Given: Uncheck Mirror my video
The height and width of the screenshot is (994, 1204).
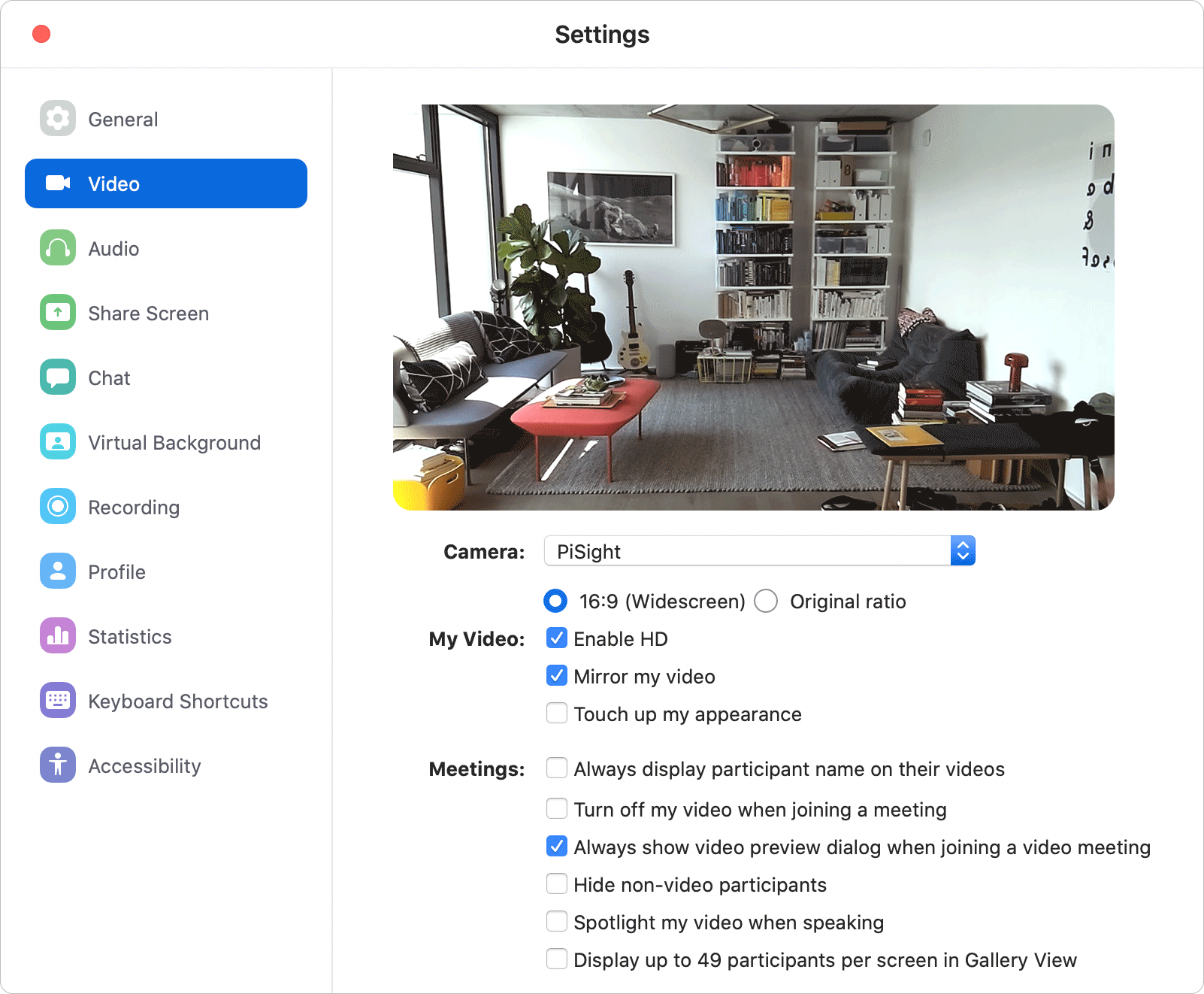Looking at the screenshot, I should [557, 676].
